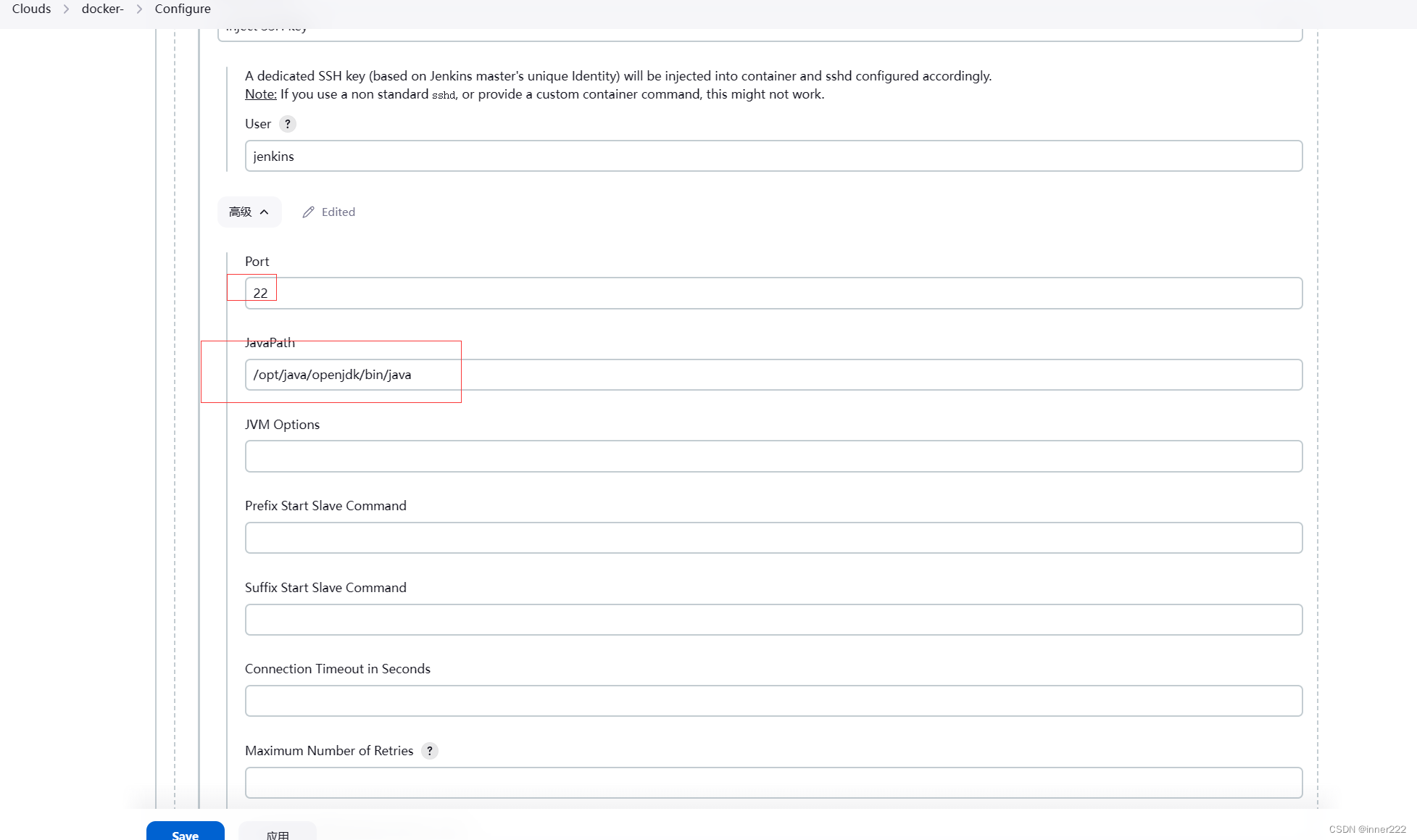This screenshot has width=1417, height=840.
Task: Click the JVM Options label
Action: pos(282,425)
